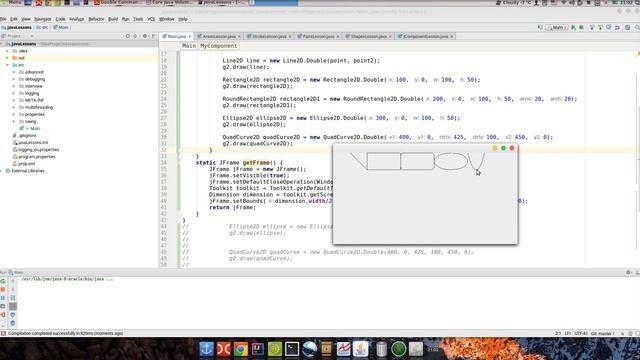Screen dimensions: 640x360
Task: Rerun the program in the Run panel
Action: (3, 281)
